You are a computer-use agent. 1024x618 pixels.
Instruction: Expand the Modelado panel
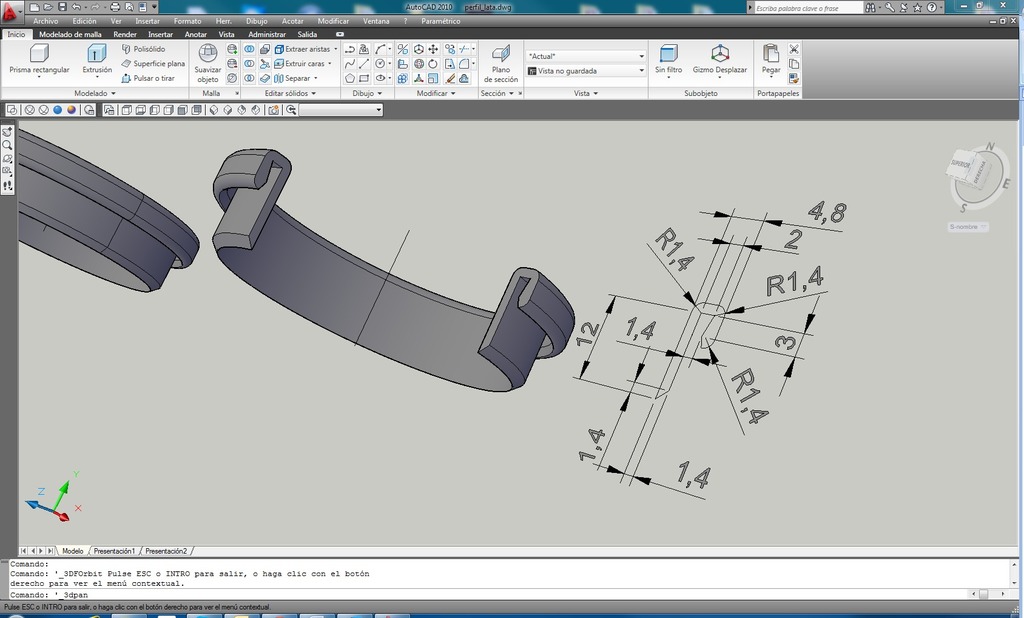point(96,93)
